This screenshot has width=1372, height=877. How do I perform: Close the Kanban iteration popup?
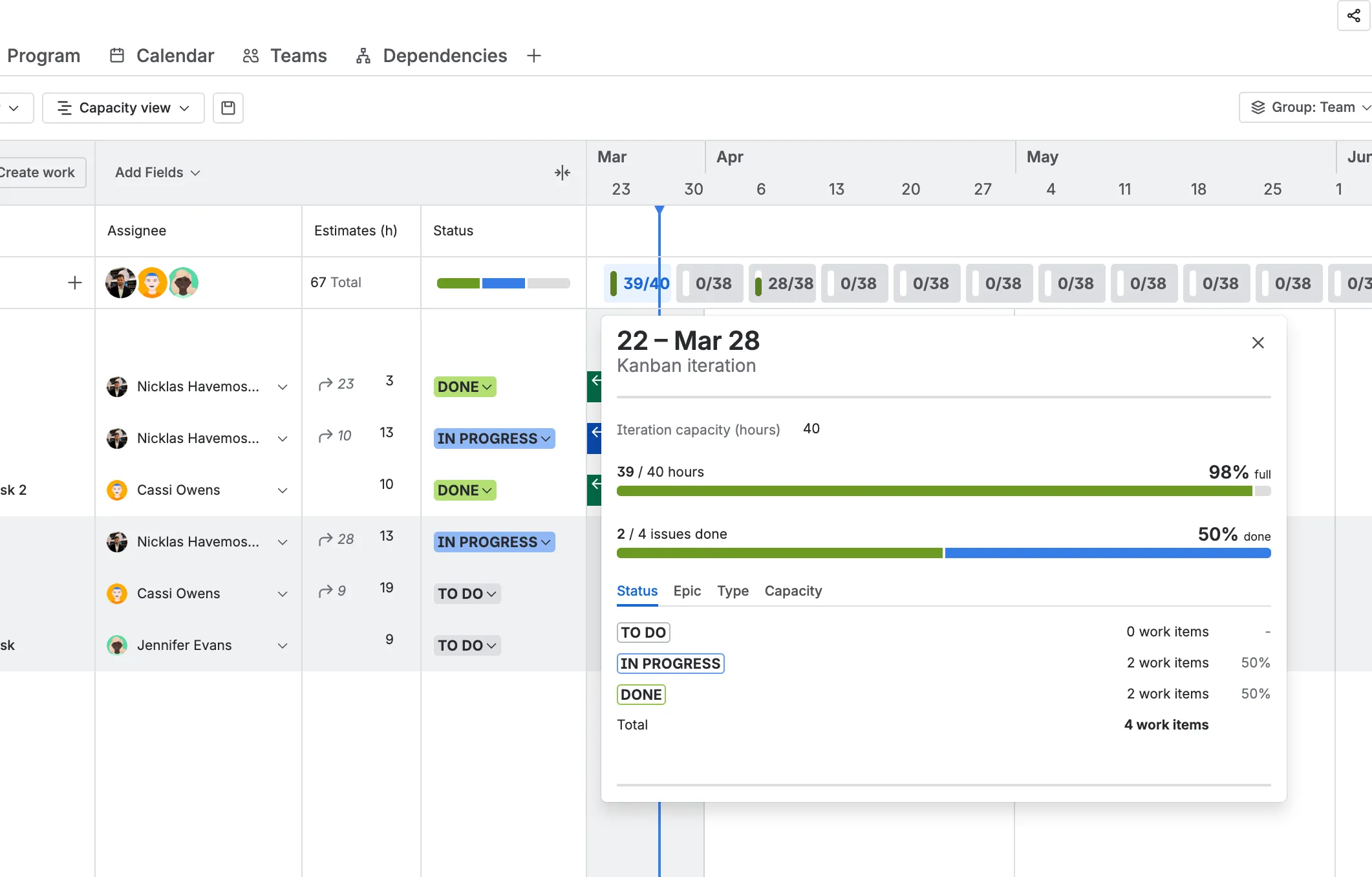point(1258,342)
